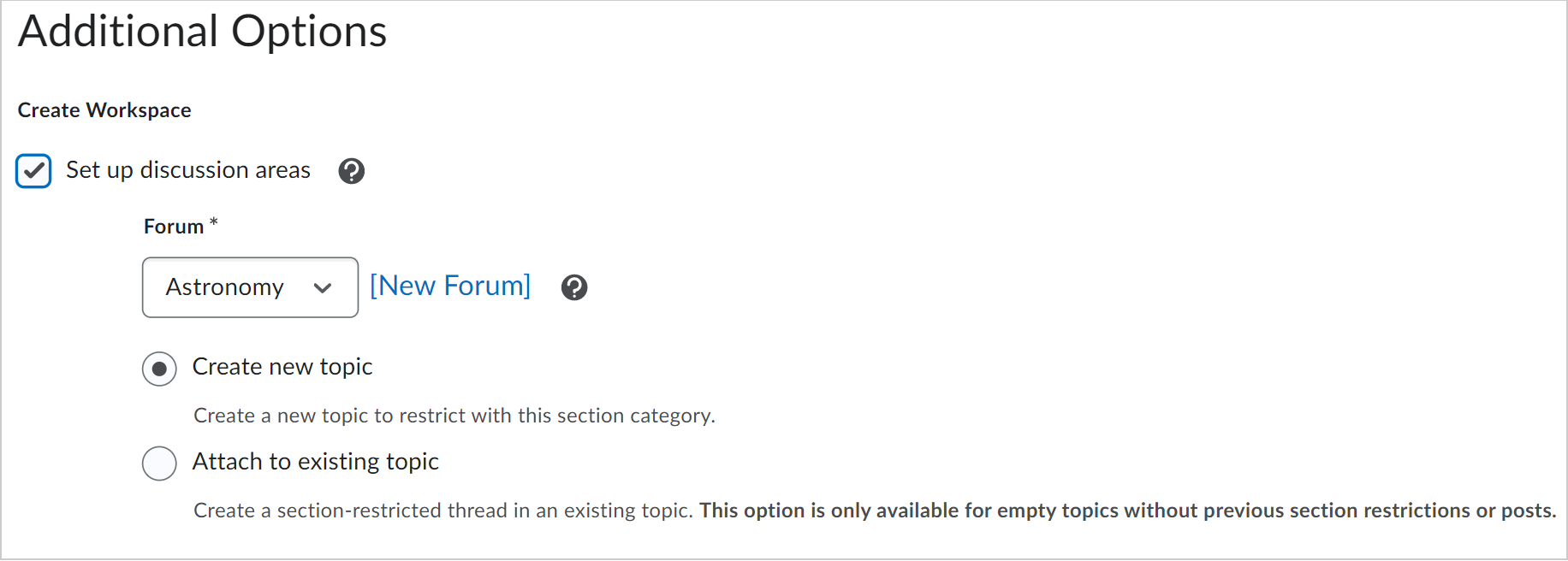Viewport: 1568px width, 561px height.
Task: Open the Forum dropdown showing Astronomy
Action: pyautogui.click(x=250, y=287)
